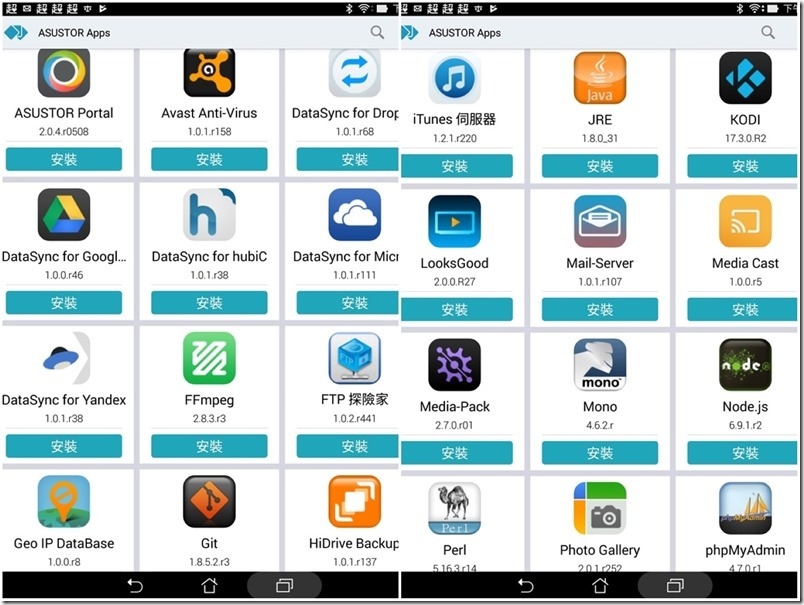Select the version text 2.0.4.r0508
Viewport: 804px width, 605px height.
pos(64,132)
